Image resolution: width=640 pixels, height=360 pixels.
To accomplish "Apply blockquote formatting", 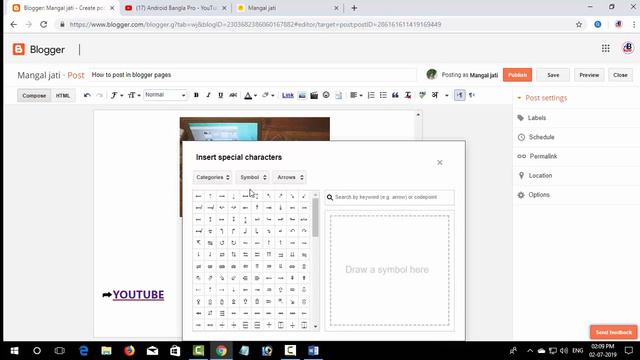I will click(x=395, y=95).
